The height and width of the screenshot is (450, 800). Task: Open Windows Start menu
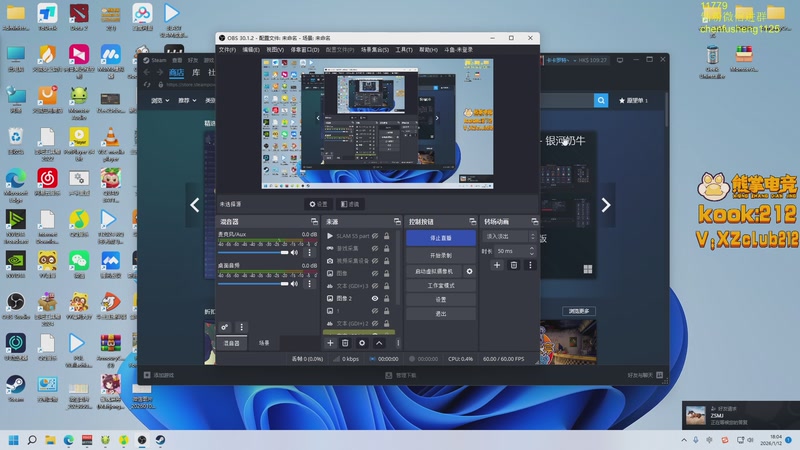(x=14, y=440)
